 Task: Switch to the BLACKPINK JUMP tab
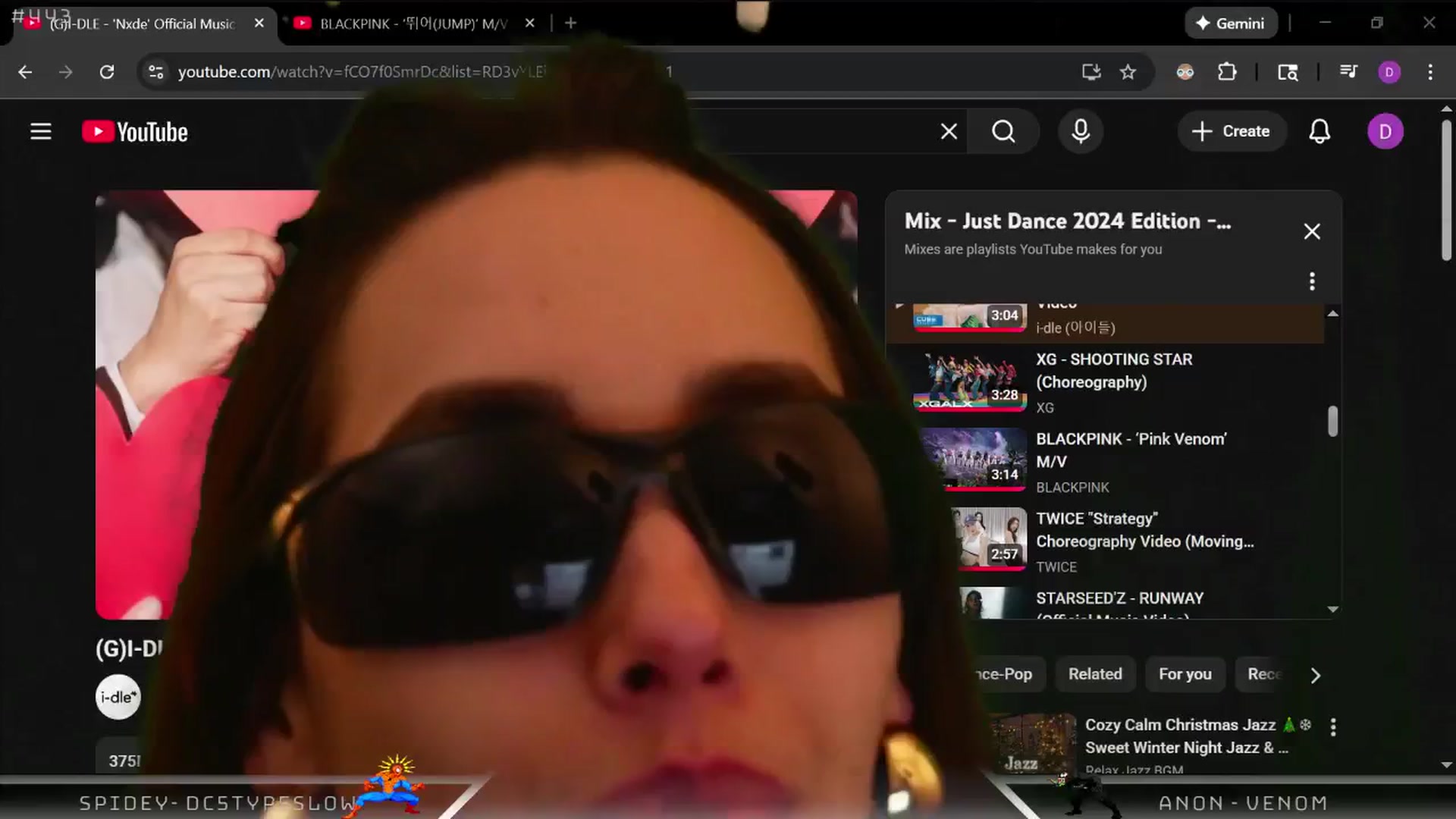tap(413, 24)
